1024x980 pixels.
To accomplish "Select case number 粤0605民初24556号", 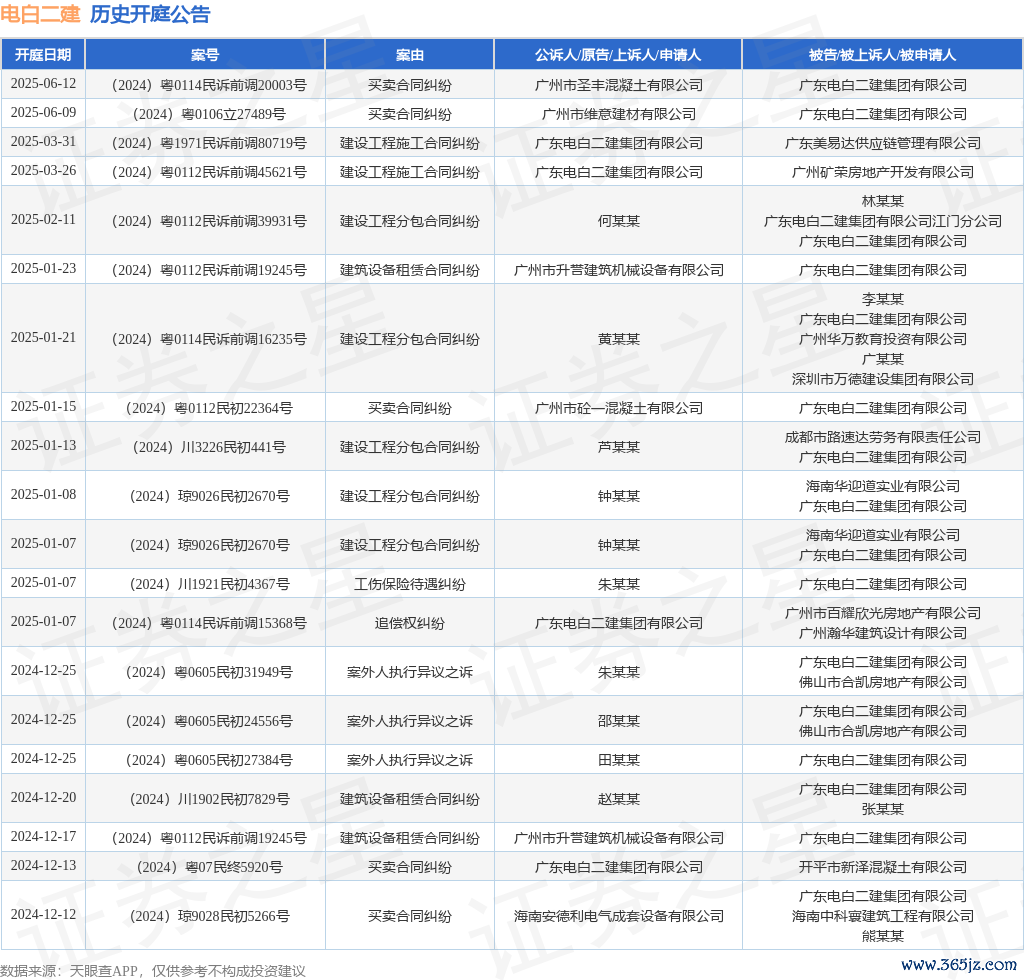I will [209, 721].
